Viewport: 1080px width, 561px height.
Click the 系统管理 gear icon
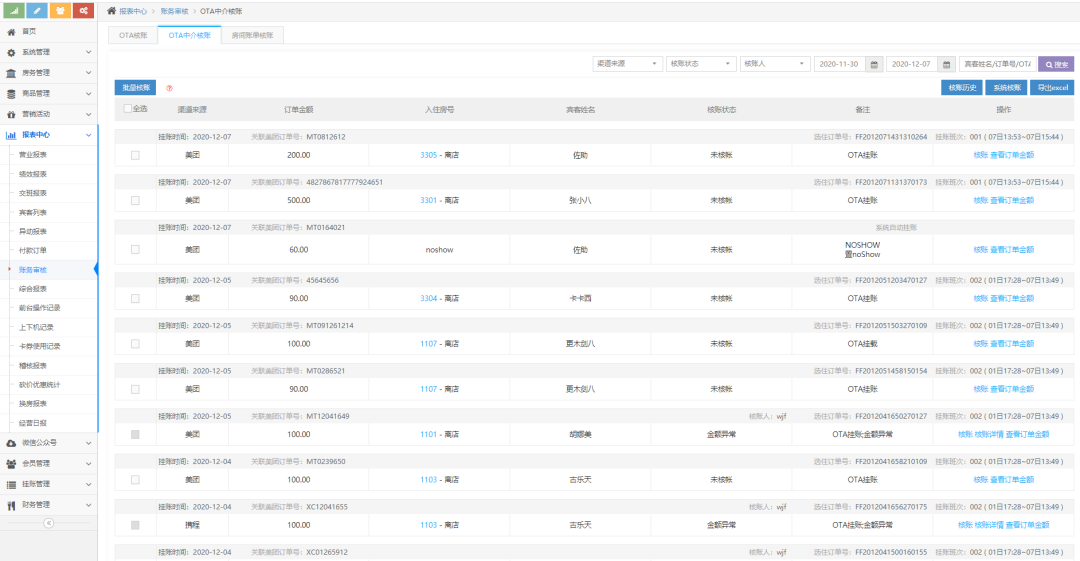11,52
